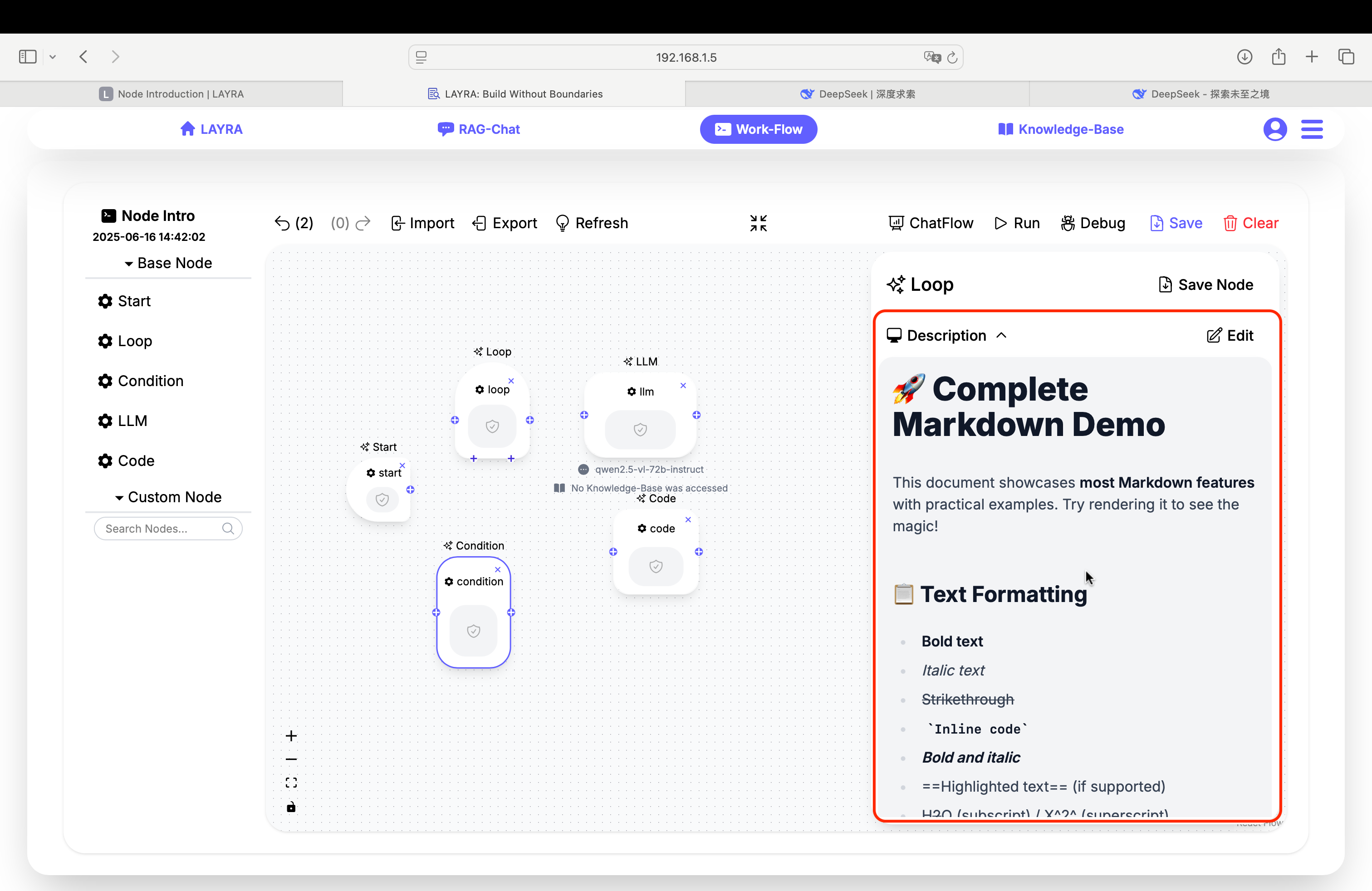Viewport: 1372px width, 891px height.
Task: Click llm node's right connector handle
Action: 696,415
